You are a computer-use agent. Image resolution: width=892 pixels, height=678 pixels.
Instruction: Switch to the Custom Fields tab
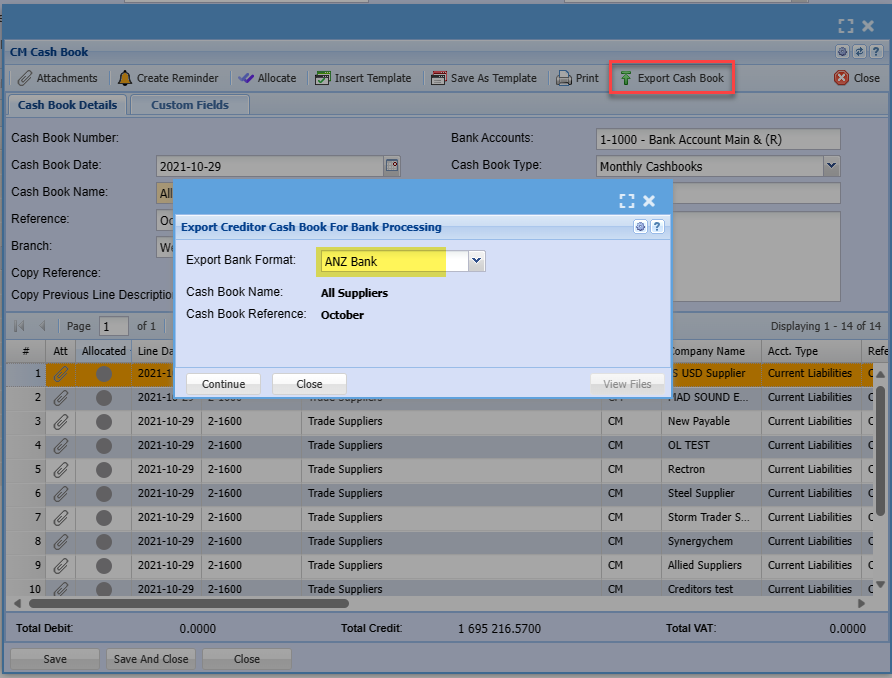(x=190, y=105)
